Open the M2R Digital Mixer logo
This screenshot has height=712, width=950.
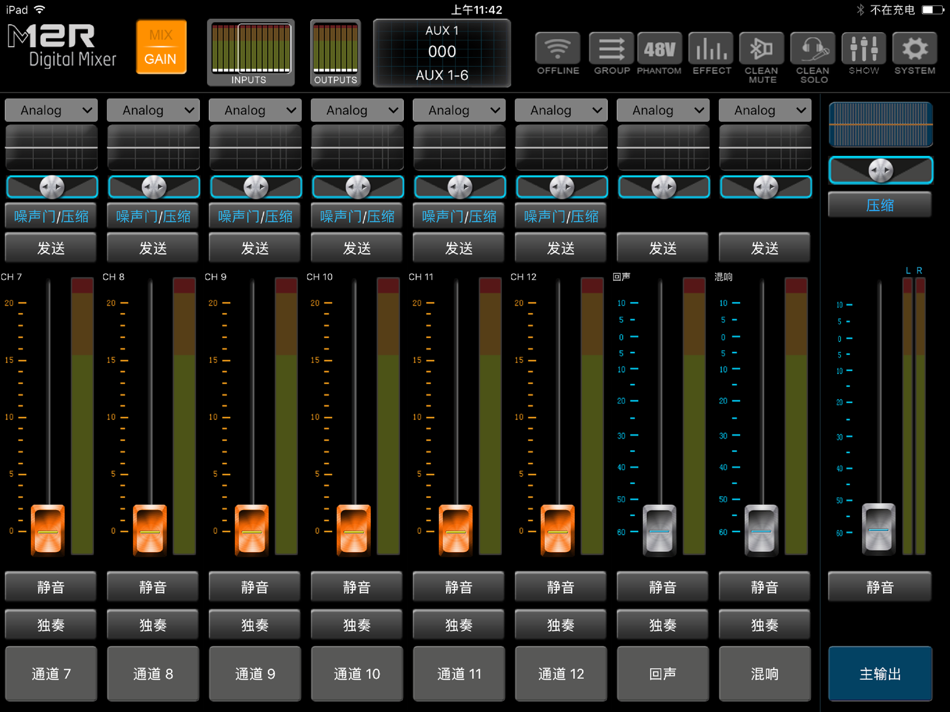pyautogui.click(x=61, y=45)
